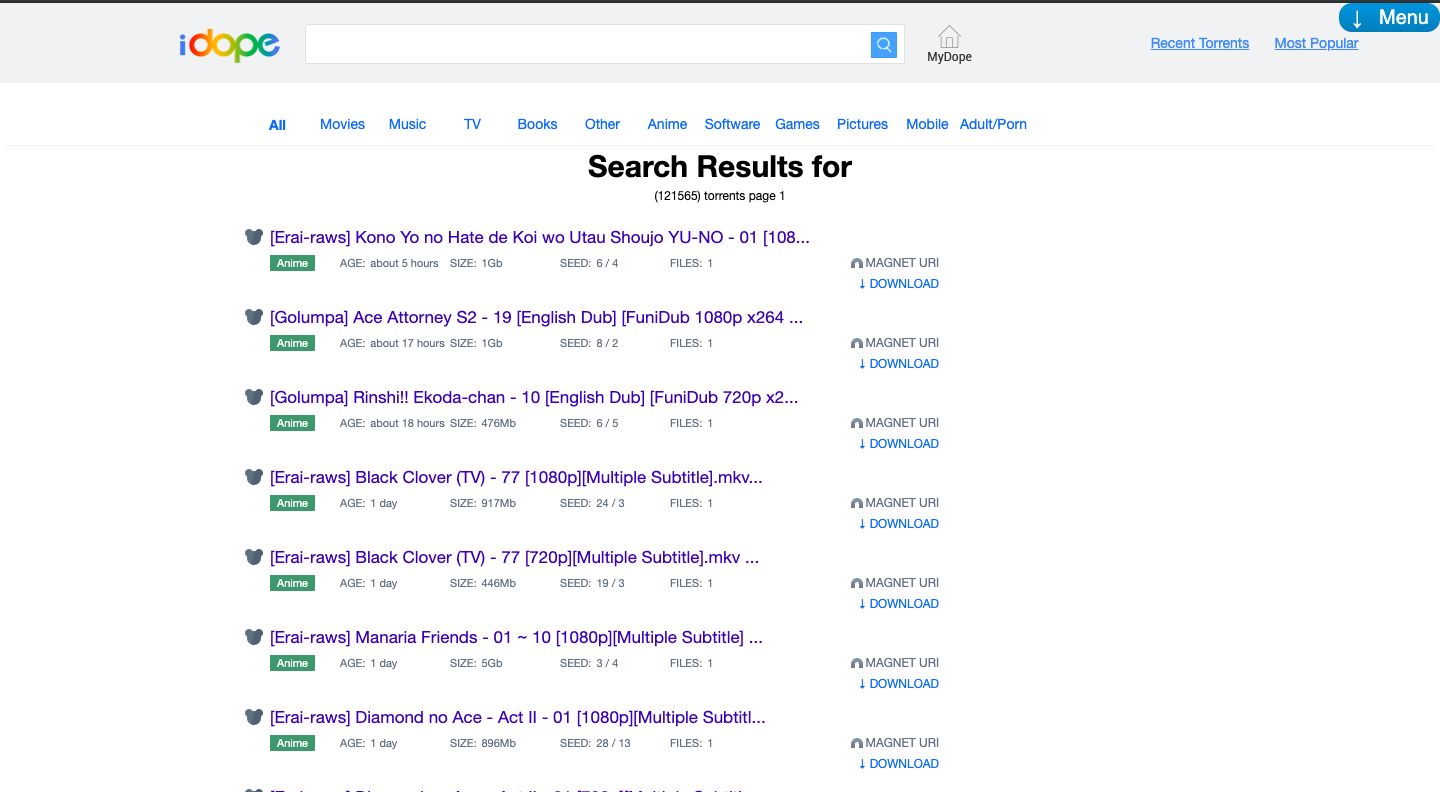This screenshot has width=1440, height=792.
Task: Click MAGNET URI for Diamond no Ace torrent
Action: point(895,743)
